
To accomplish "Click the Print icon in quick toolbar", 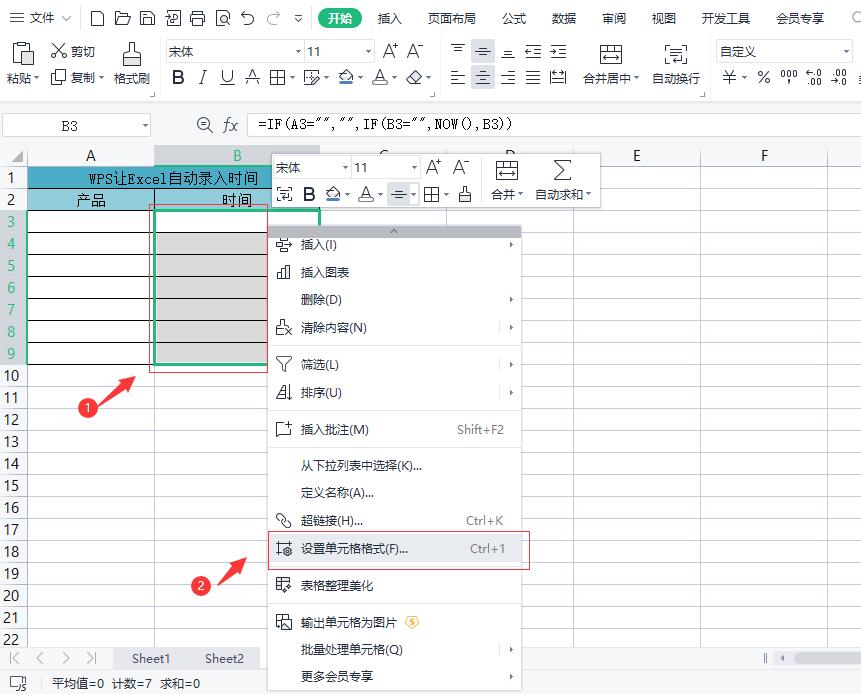I will click(x=197, y=19).
